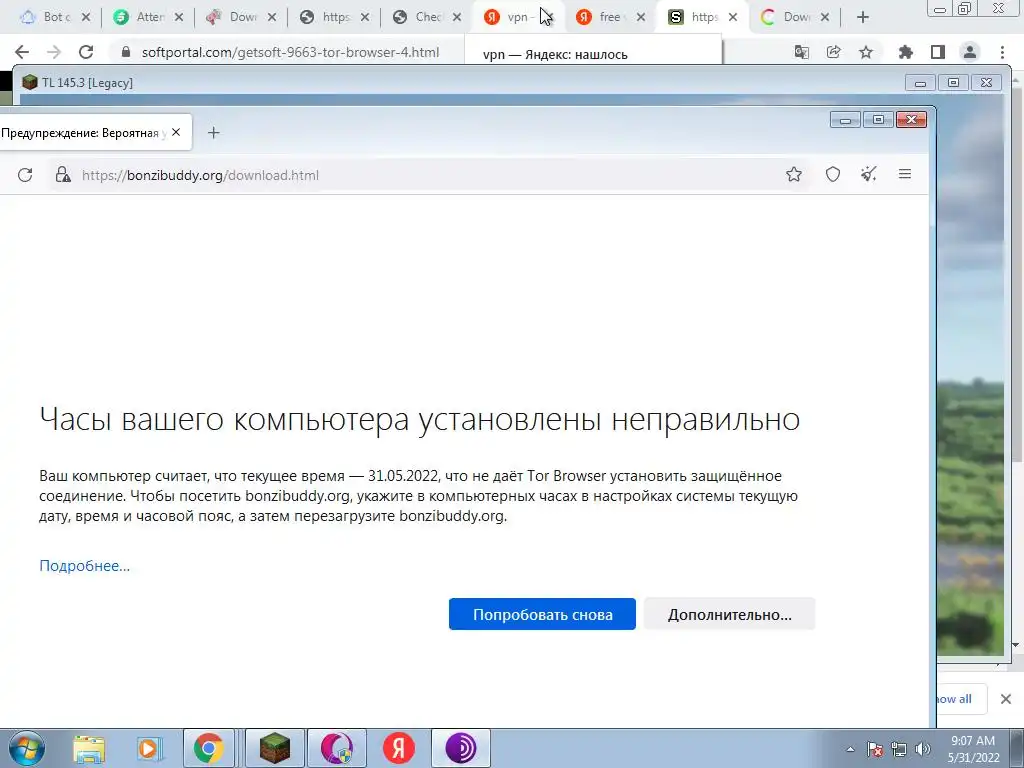Close the Предупреждение tab in Tor Browser
This screenshot has height=768, width=1024.
click(176, 132)
